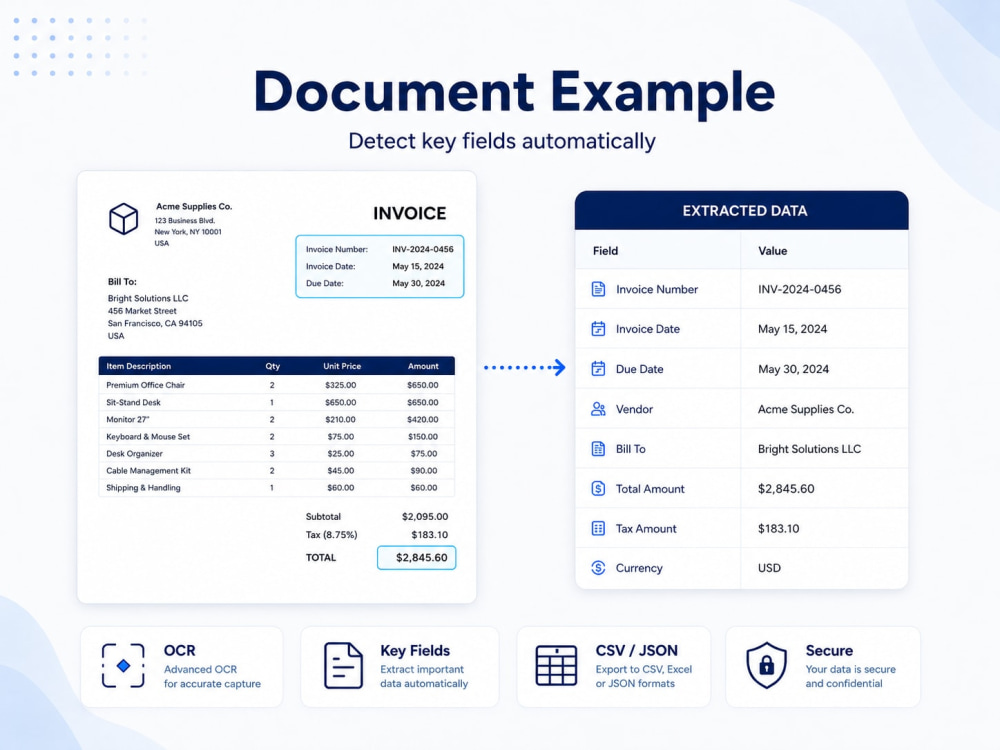
Task: Click the Invoice Date calendar icon
Action: (598, 329)
